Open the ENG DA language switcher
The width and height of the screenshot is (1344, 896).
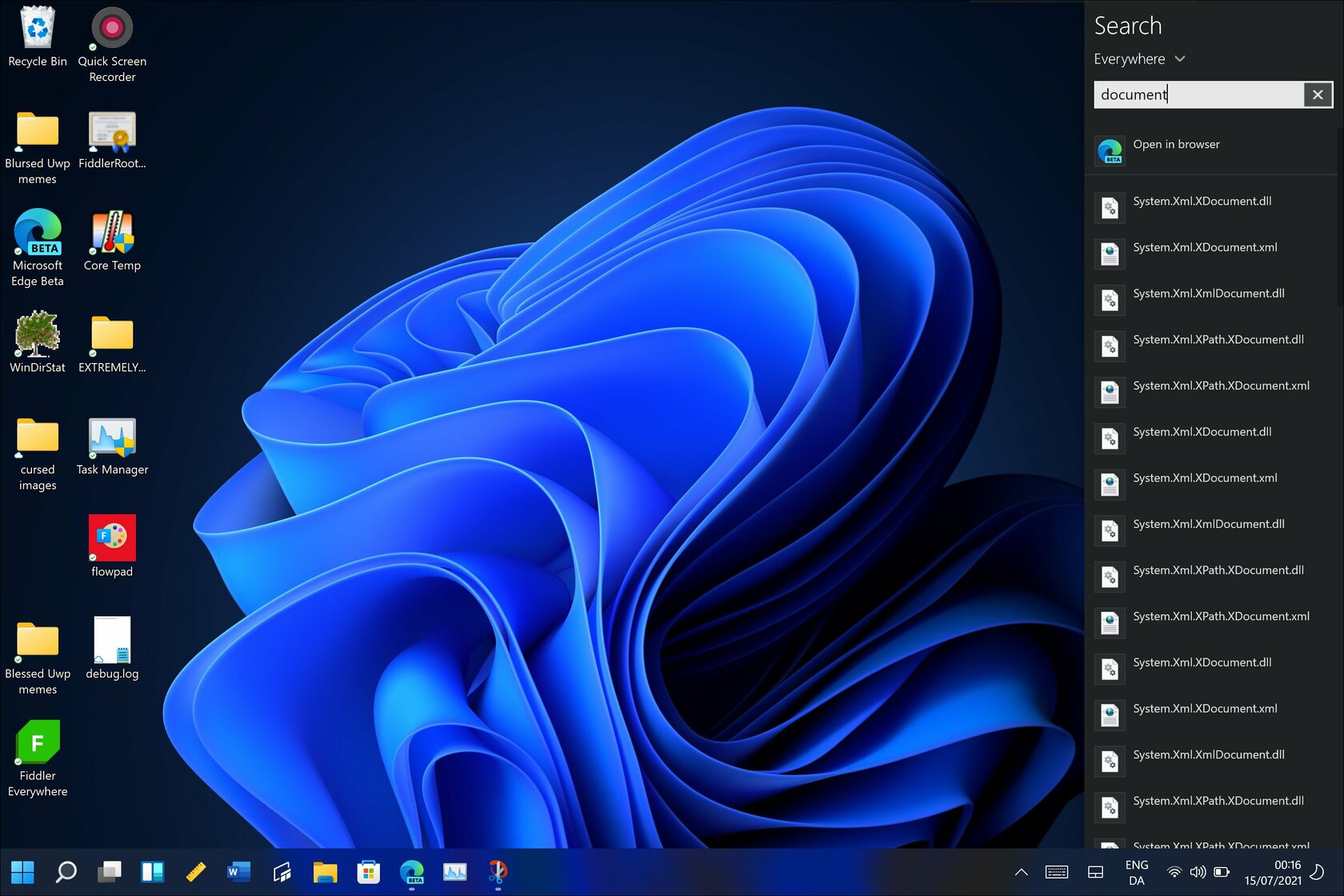pos(1136,872)
